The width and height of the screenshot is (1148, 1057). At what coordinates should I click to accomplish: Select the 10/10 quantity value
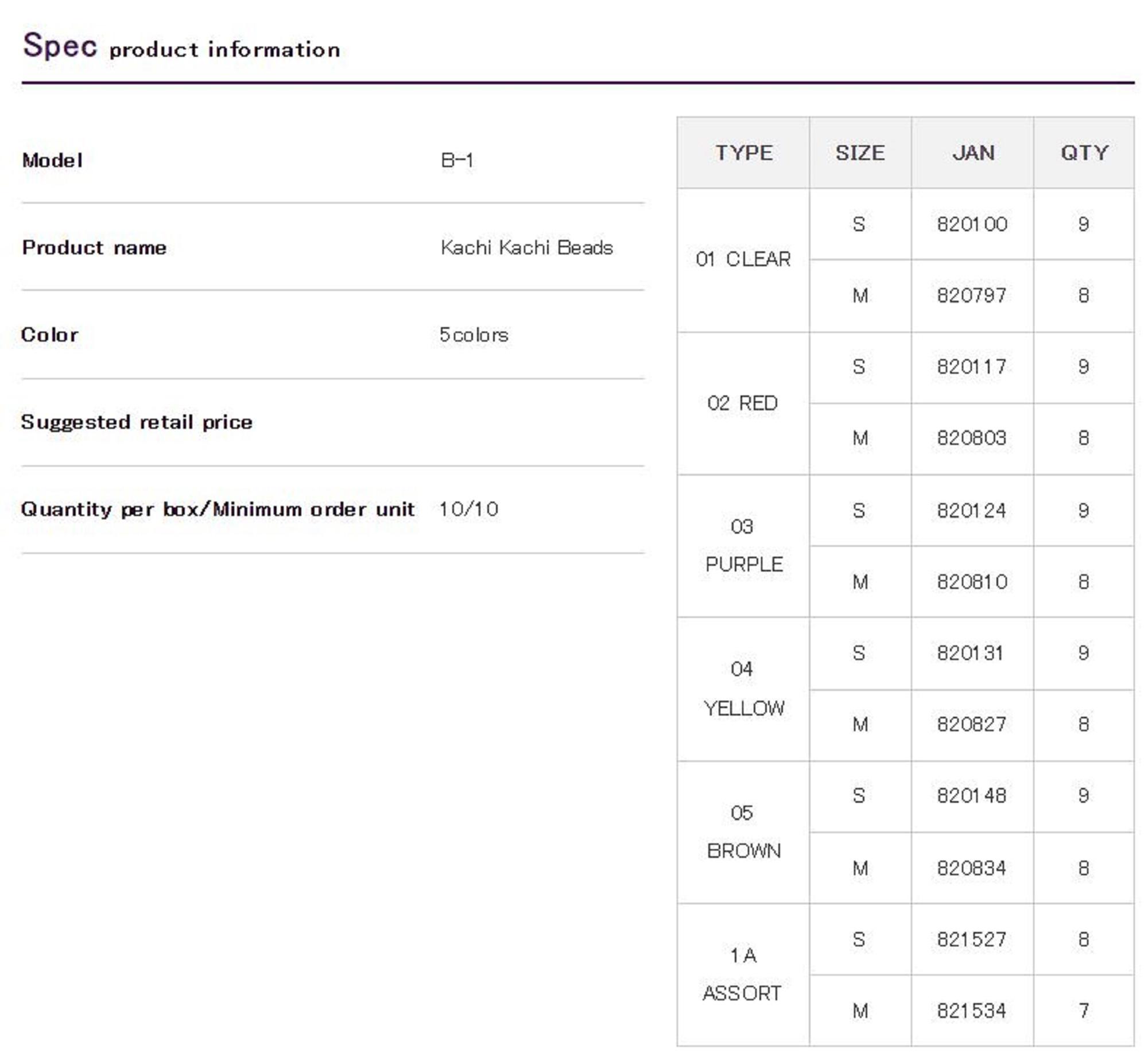tap(469, 509)
